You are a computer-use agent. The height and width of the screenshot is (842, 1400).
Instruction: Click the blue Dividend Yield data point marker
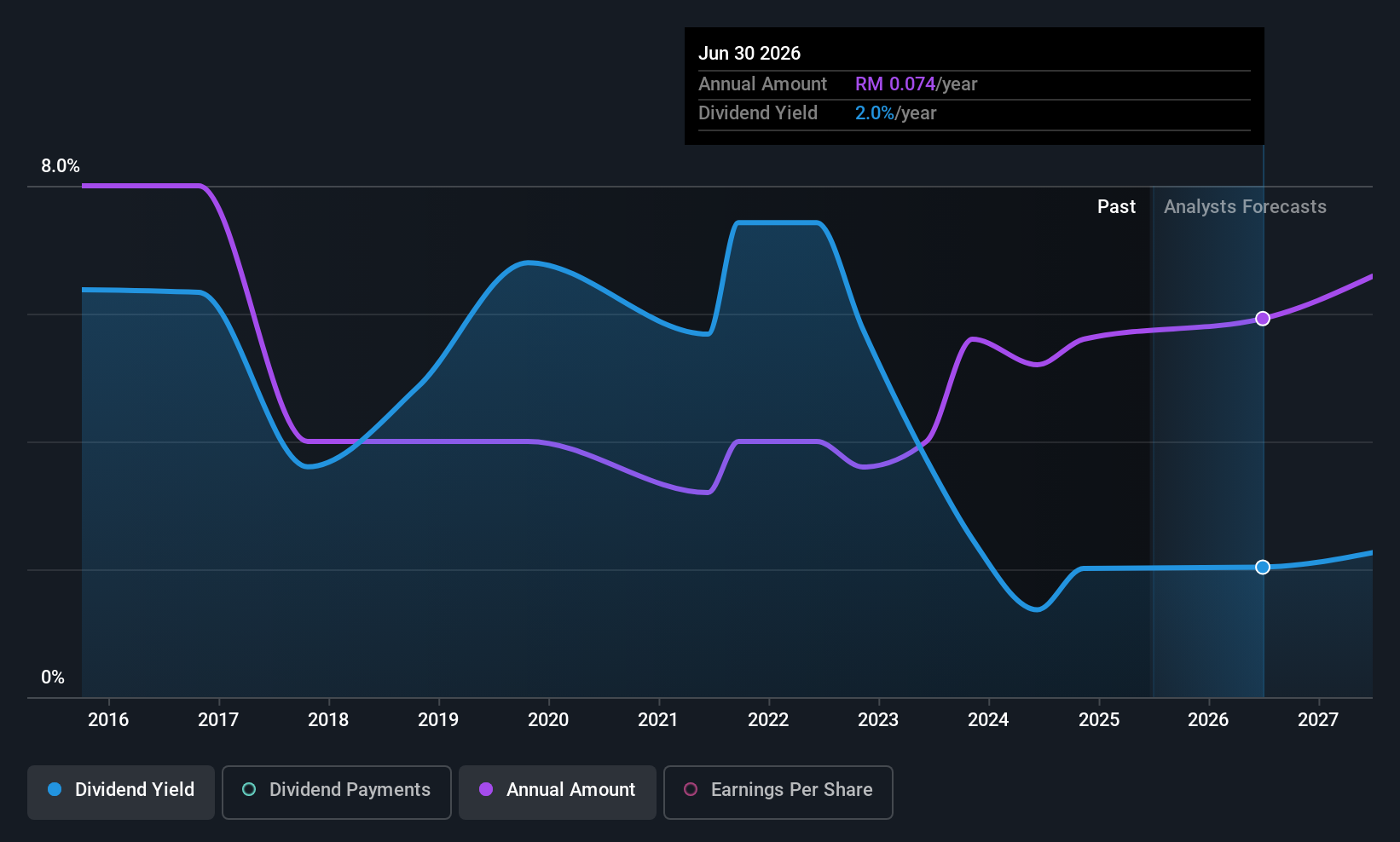tap(1263, 568)
